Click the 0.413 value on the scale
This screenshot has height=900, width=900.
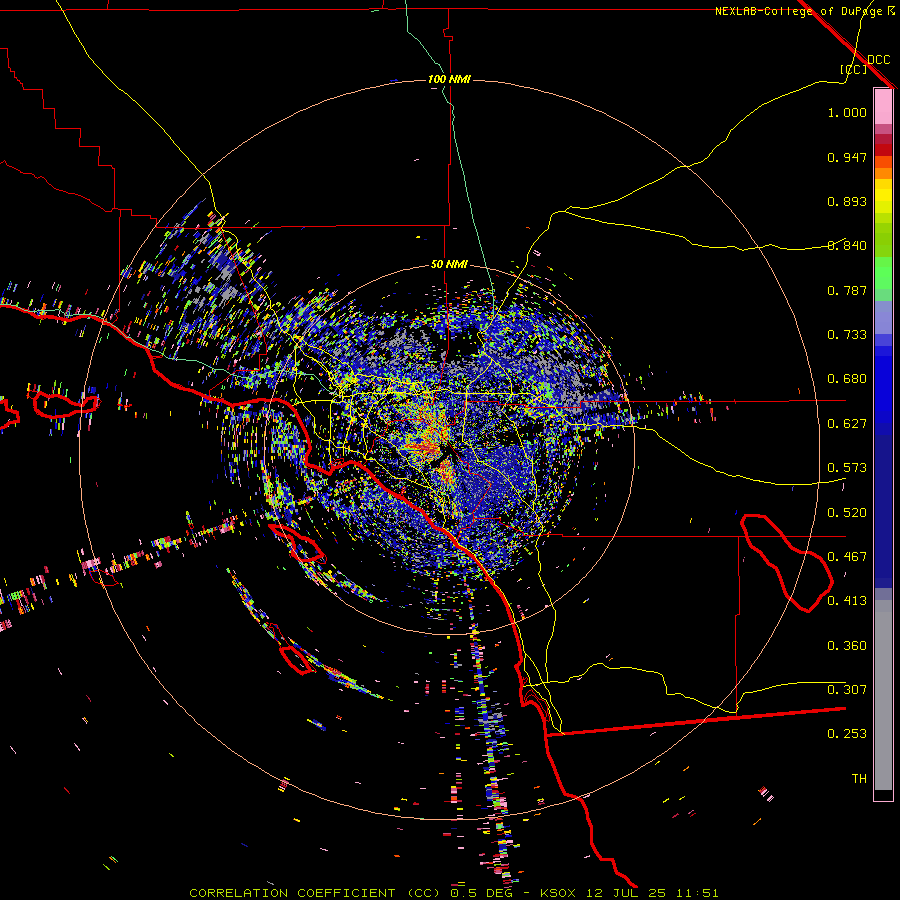tap(847, 601)
